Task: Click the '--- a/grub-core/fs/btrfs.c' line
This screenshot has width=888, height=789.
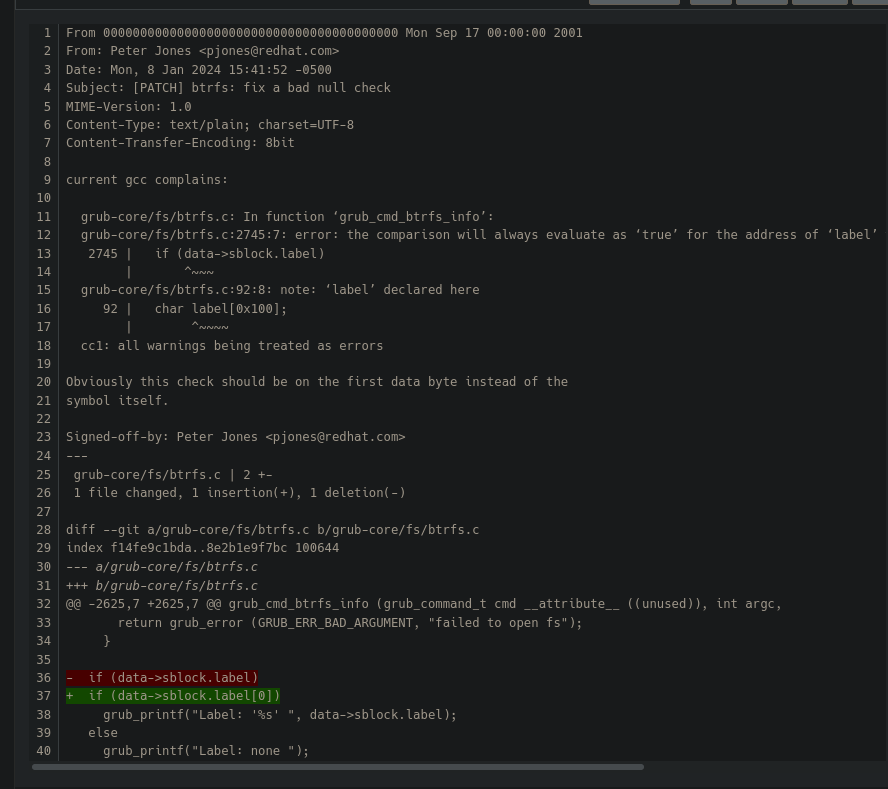Action: [161, 567]
